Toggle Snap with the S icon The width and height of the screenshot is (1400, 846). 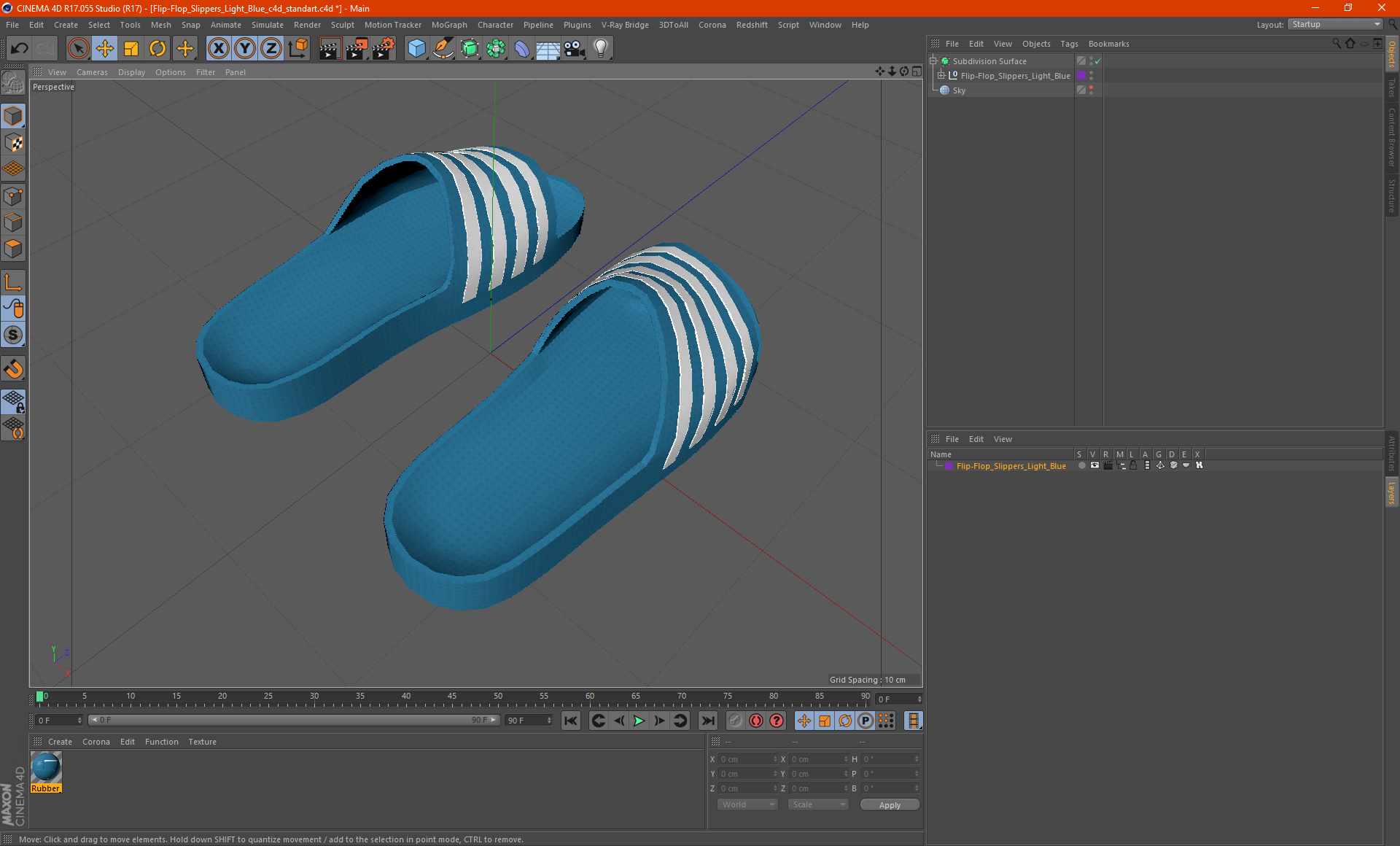coord(13,335)
